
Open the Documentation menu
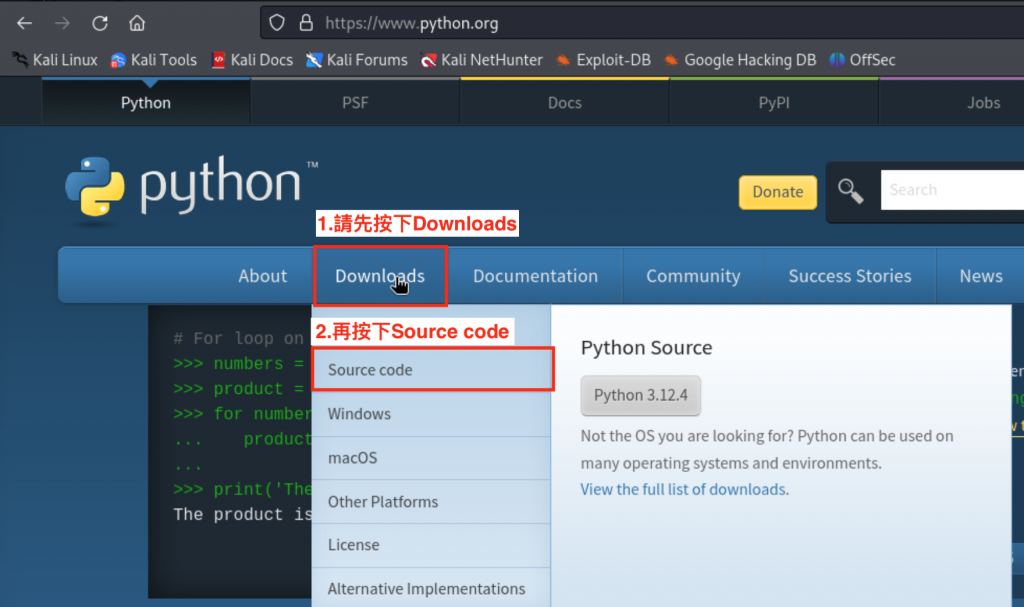point(536,276)
